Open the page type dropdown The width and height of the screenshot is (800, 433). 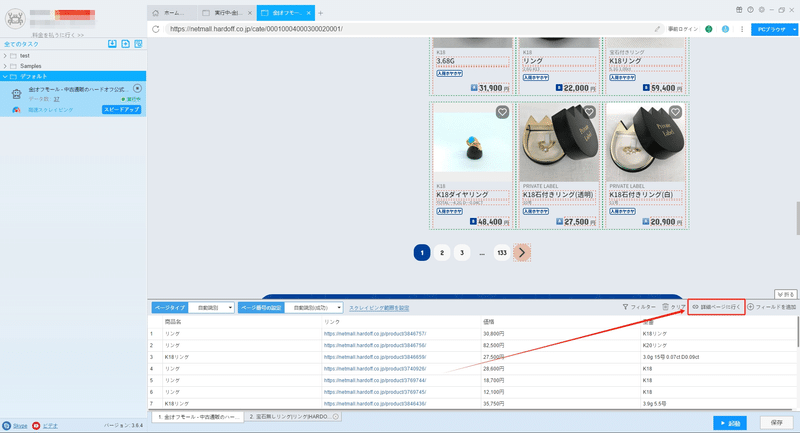[211, 308]
